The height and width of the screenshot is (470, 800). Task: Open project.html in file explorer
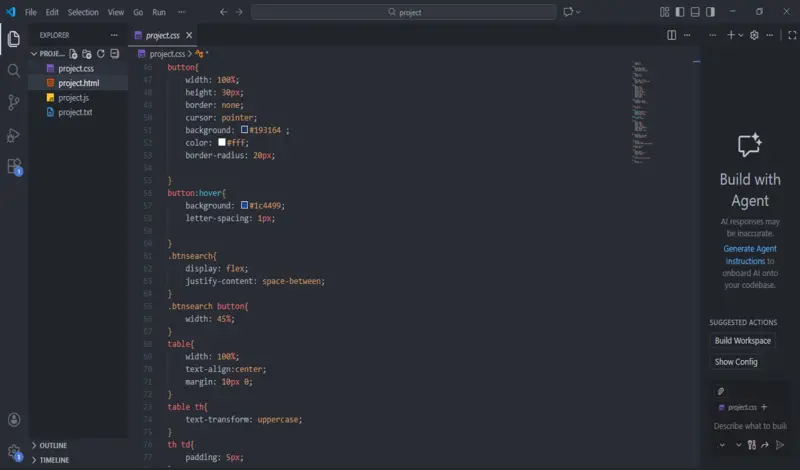(x=78, y=83)
